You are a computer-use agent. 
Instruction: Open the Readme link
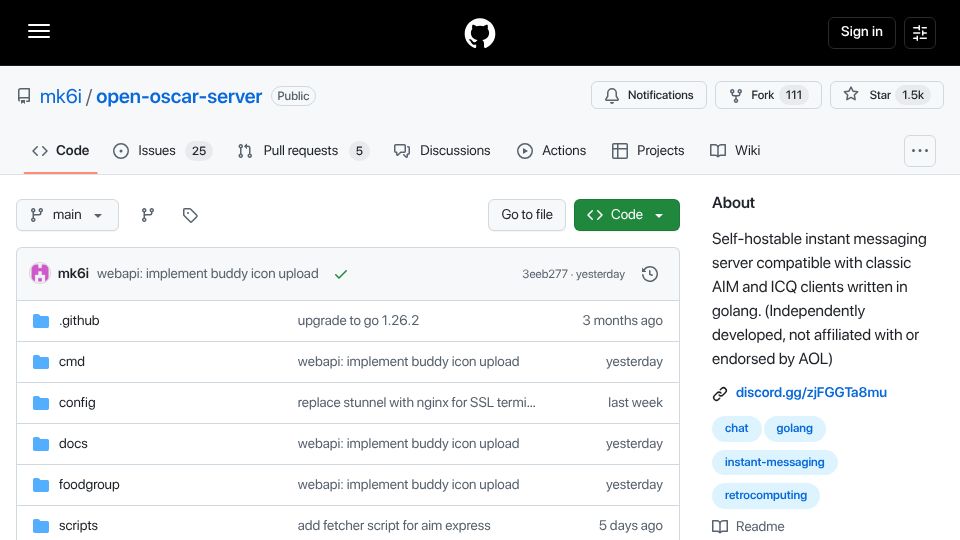click(x=748, y=527)
